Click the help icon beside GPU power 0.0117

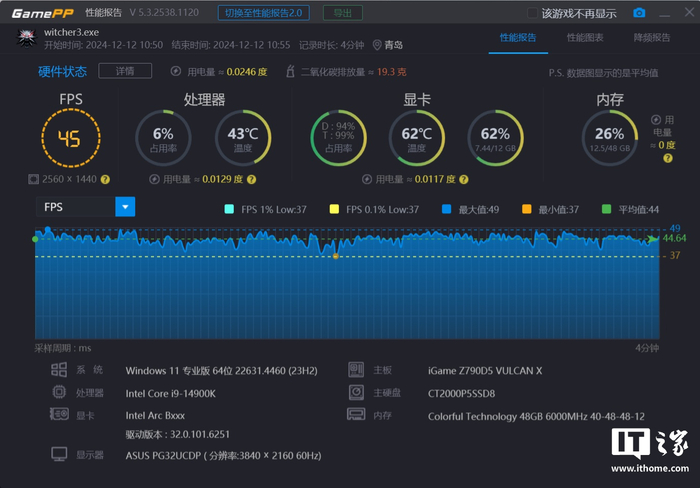(464, 179)
